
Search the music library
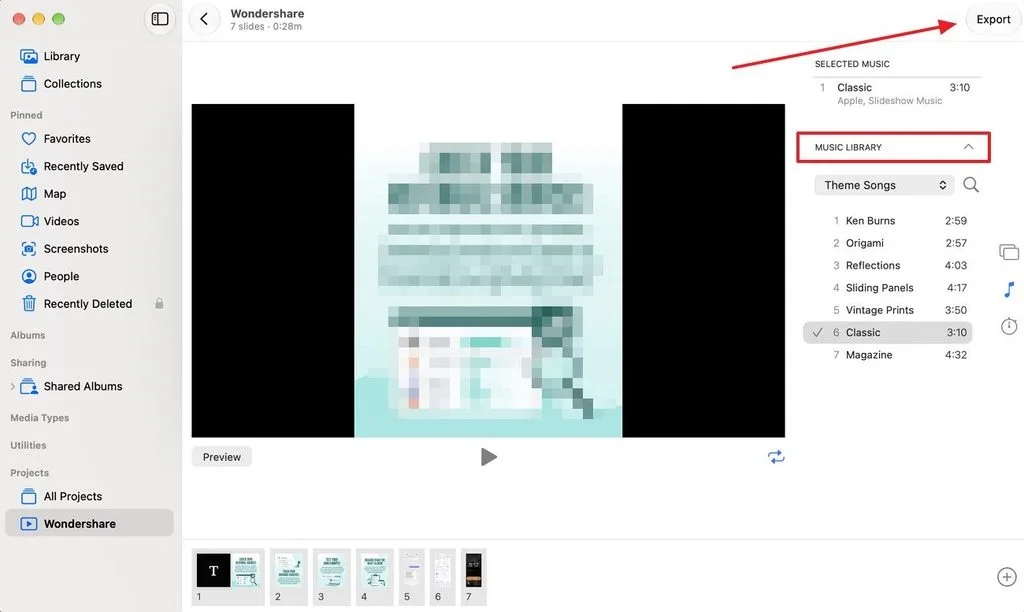coord(971,185)
